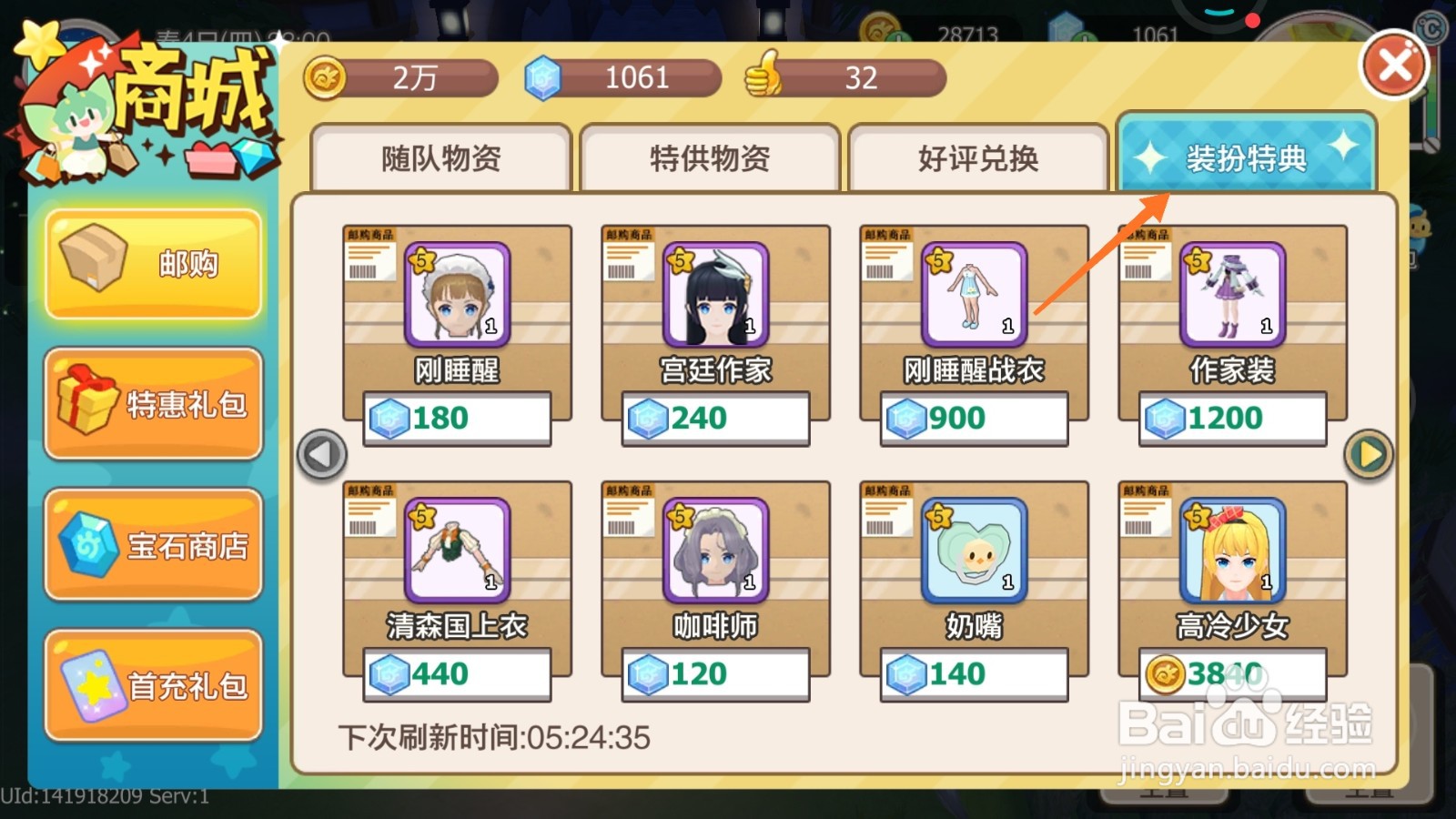Open the 宝石商店 gem shop
This screenshot has height=819, width=1456.
tap(153, 545)
